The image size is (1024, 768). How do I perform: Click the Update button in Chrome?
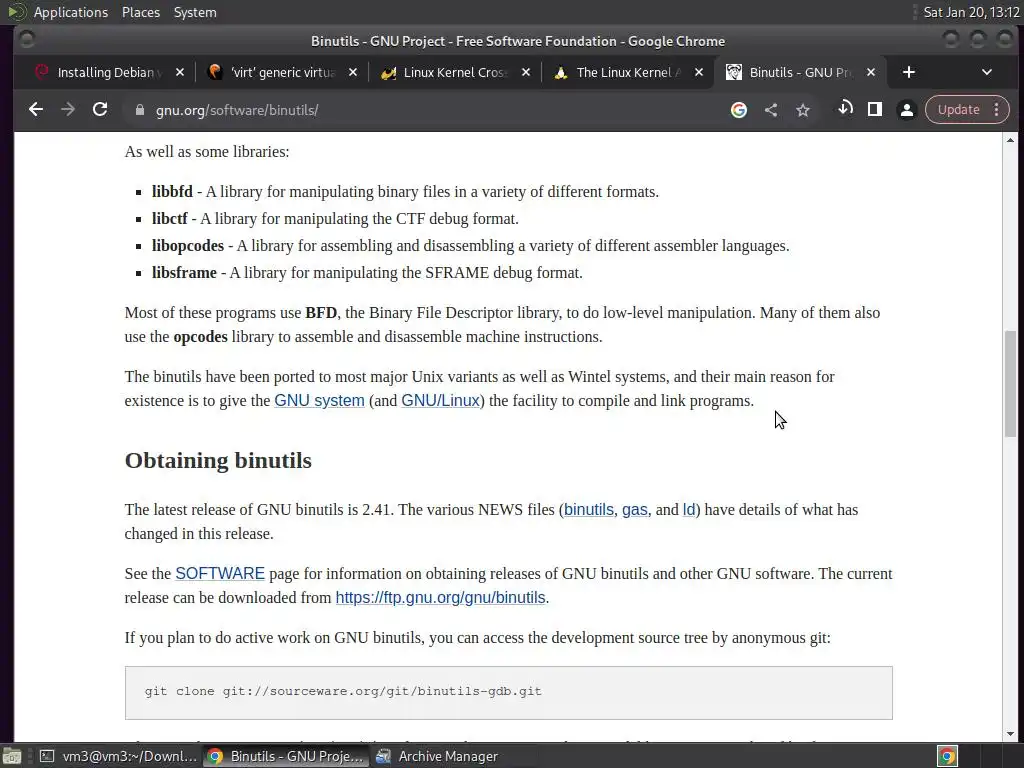click(x=958, y=110)
